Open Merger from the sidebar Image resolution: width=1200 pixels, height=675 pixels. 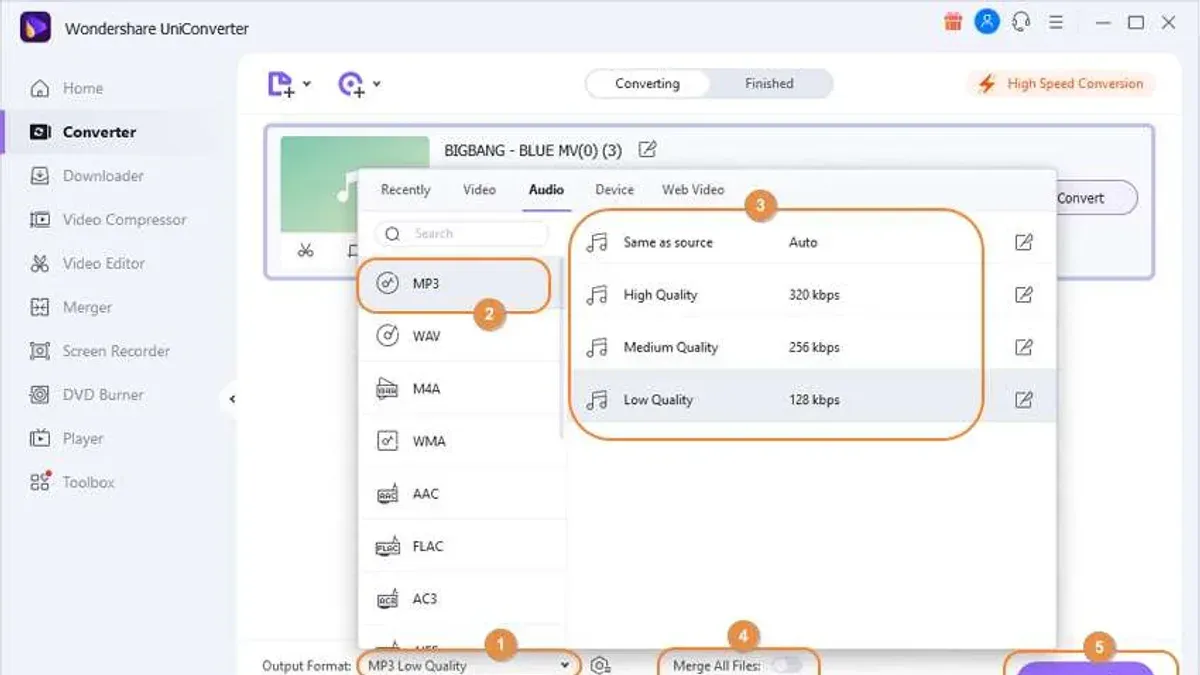pyautogui.click(x=71, y=307)
